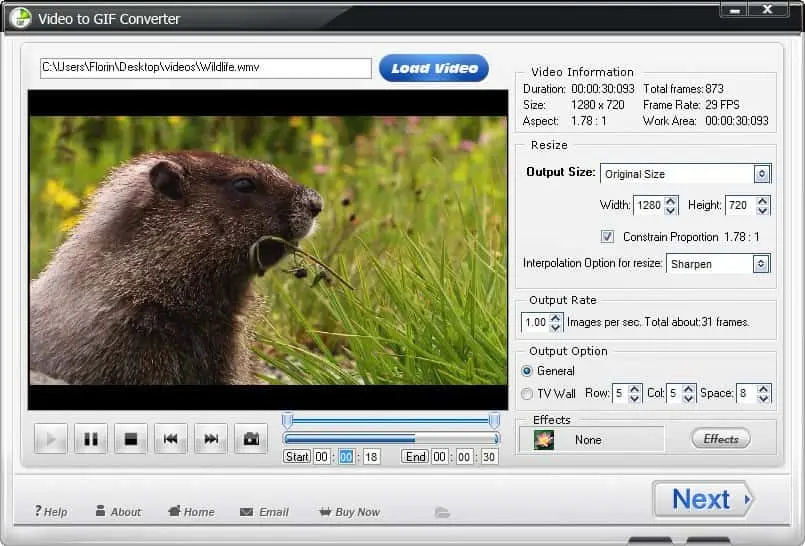The width and height of the screenshot is (805, 546).
Task: Click the video preview of the marmot
Action: 268,250
